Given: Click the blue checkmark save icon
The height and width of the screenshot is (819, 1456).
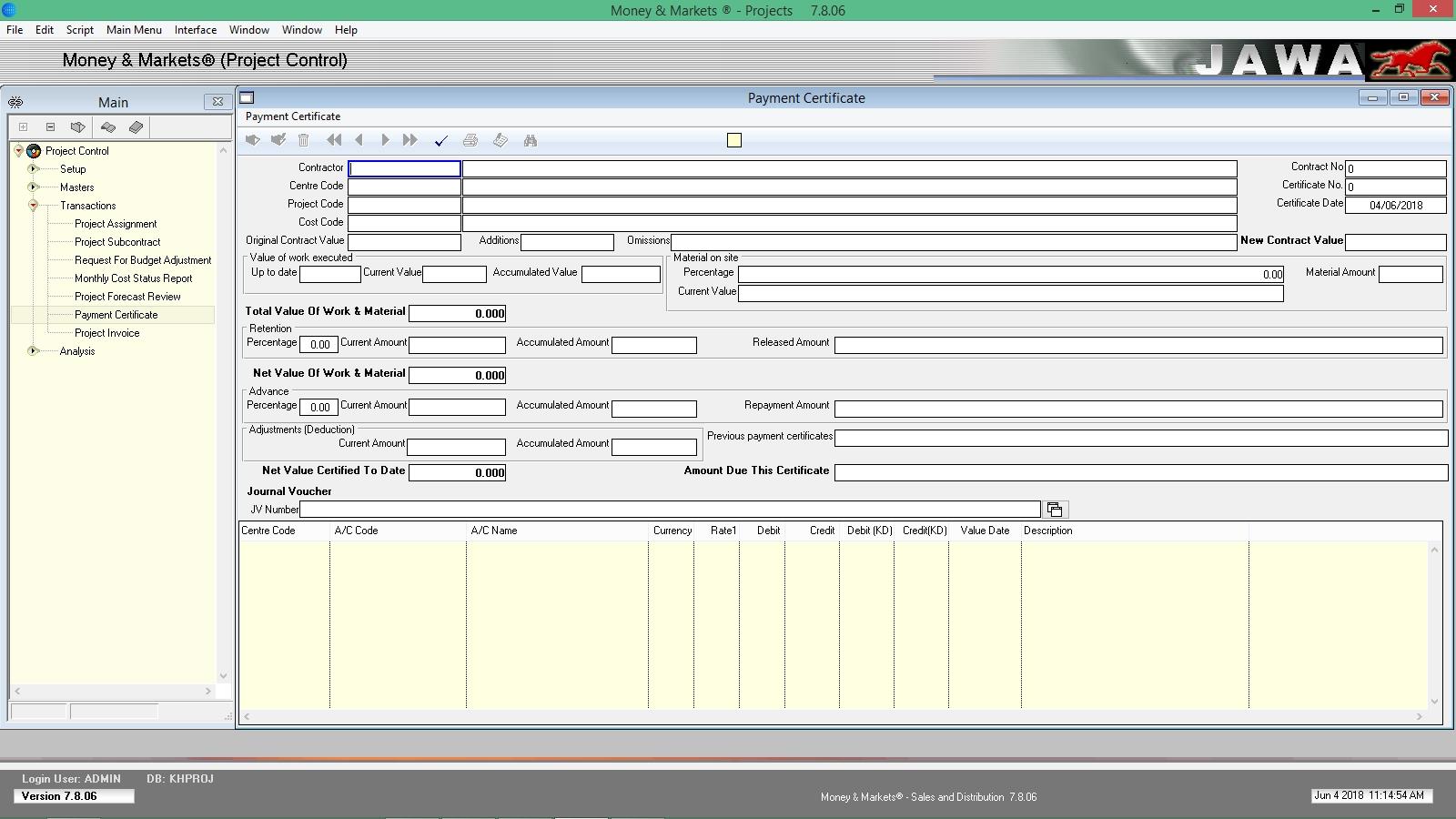Looking at the screenshot, I should tap(441, 140).
